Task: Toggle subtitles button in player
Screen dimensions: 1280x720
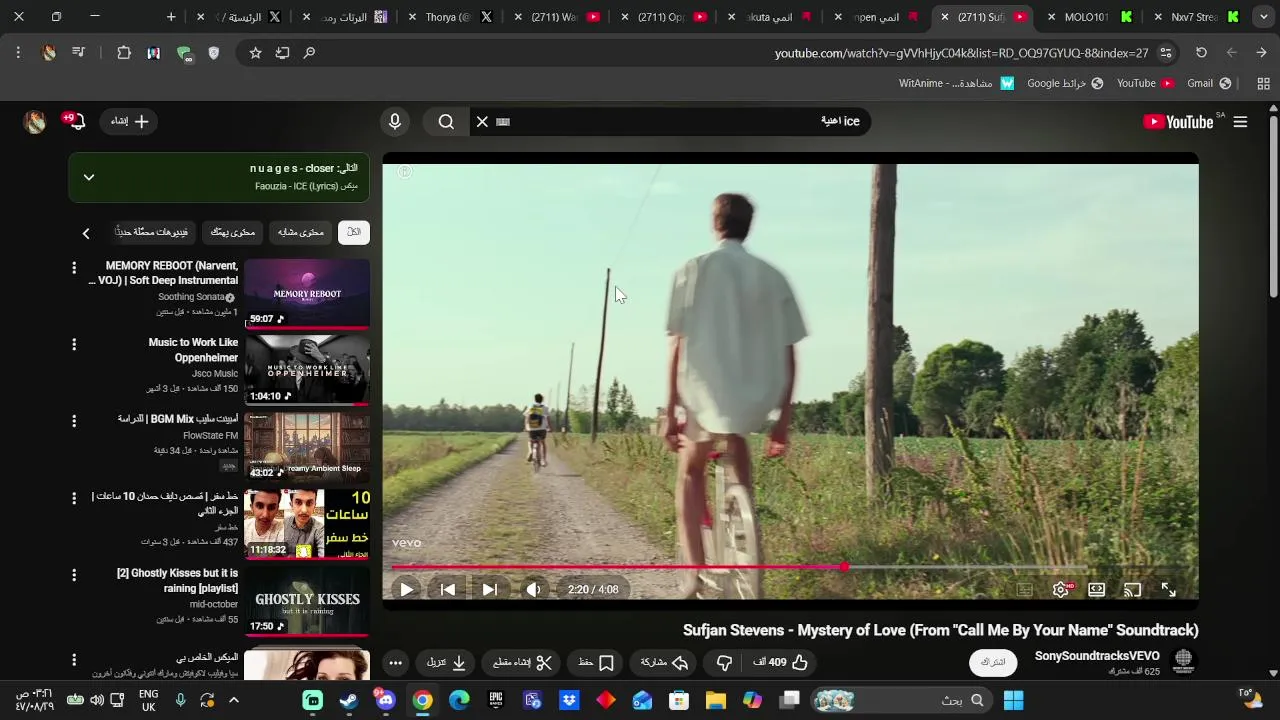Action: pos(1025,590)
